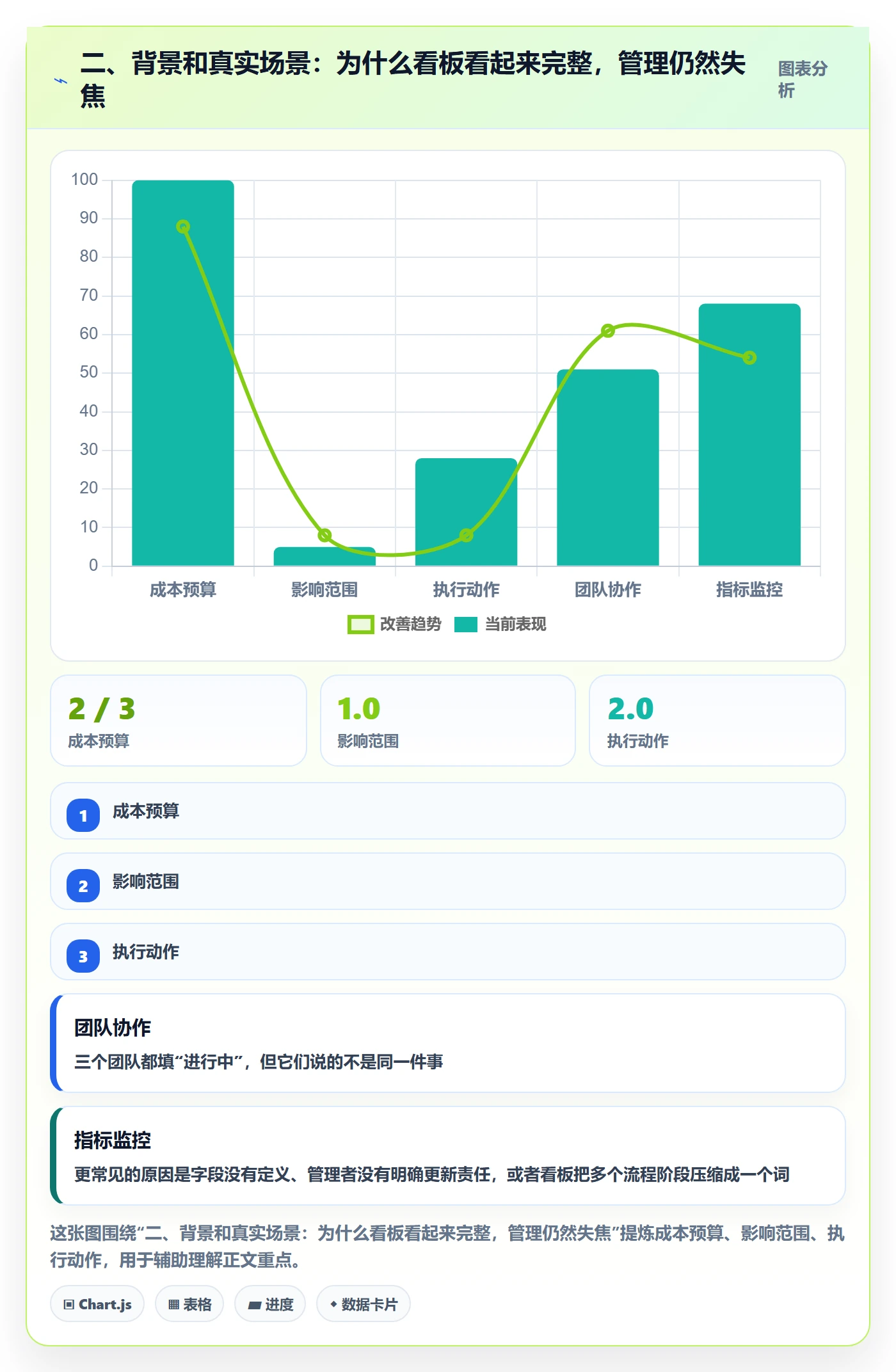Select list row 执行动作

[448, 952]
